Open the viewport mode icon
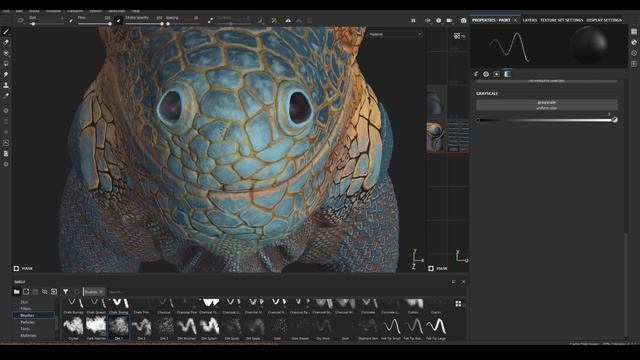Viewport: 640px width, 360px height. [x=428, y=20]
